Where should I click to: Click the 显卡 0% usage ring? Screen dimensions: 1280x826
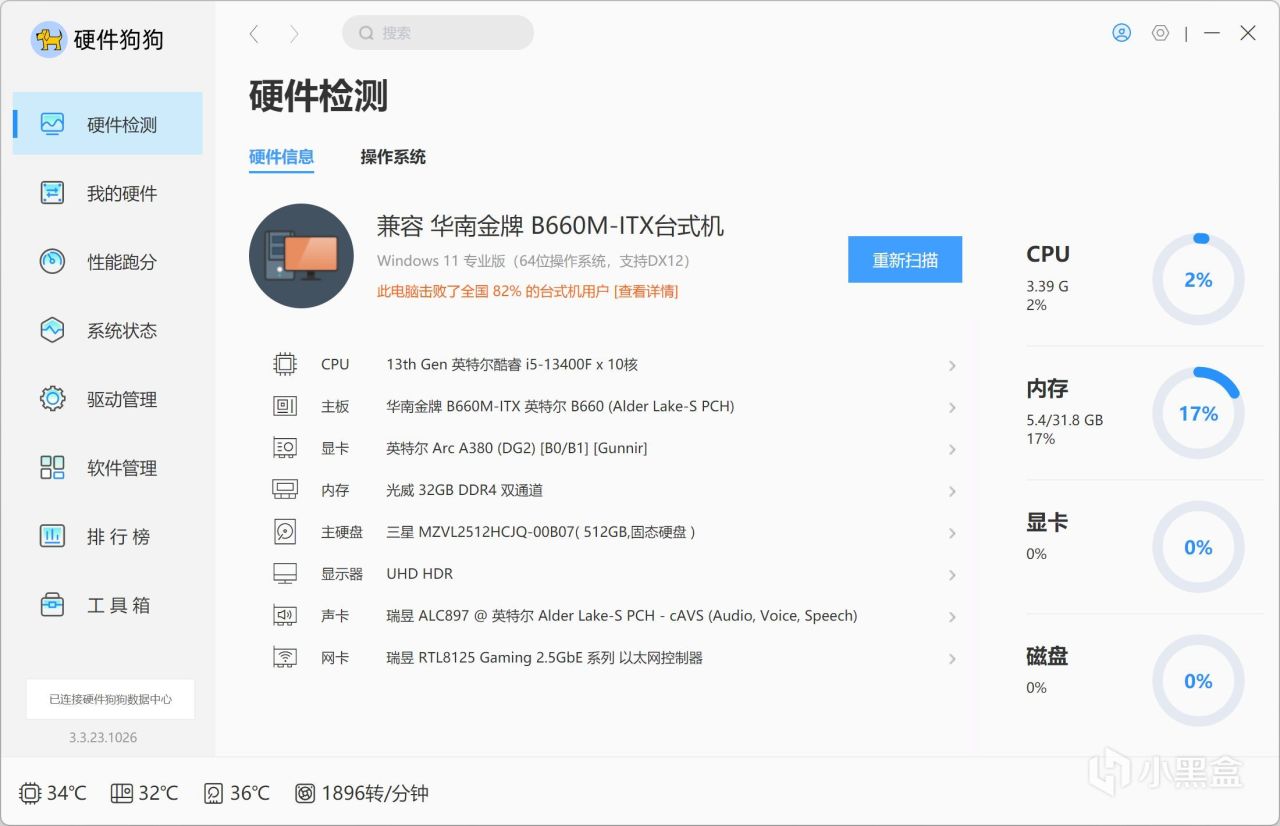tap(1198, 547)
